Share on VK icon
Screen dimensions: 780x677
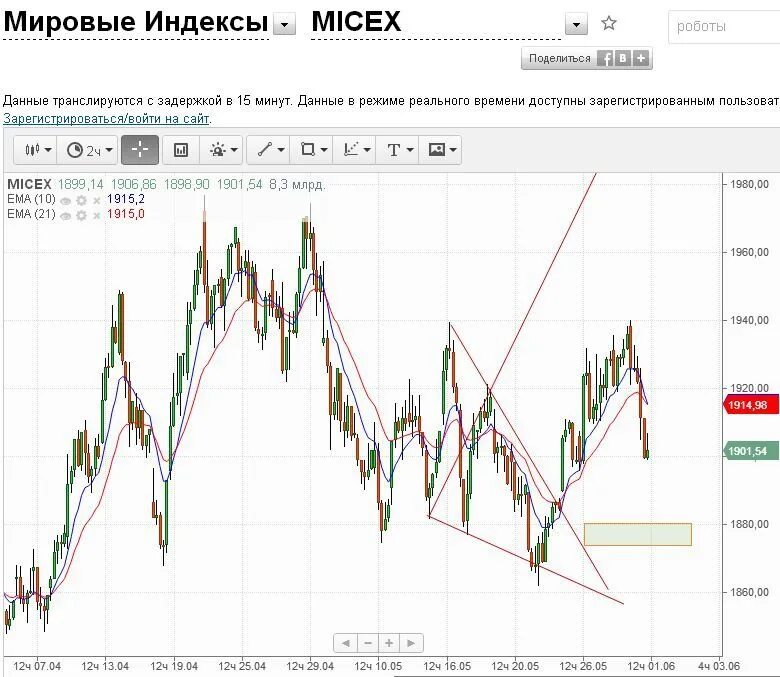point(623,58)
